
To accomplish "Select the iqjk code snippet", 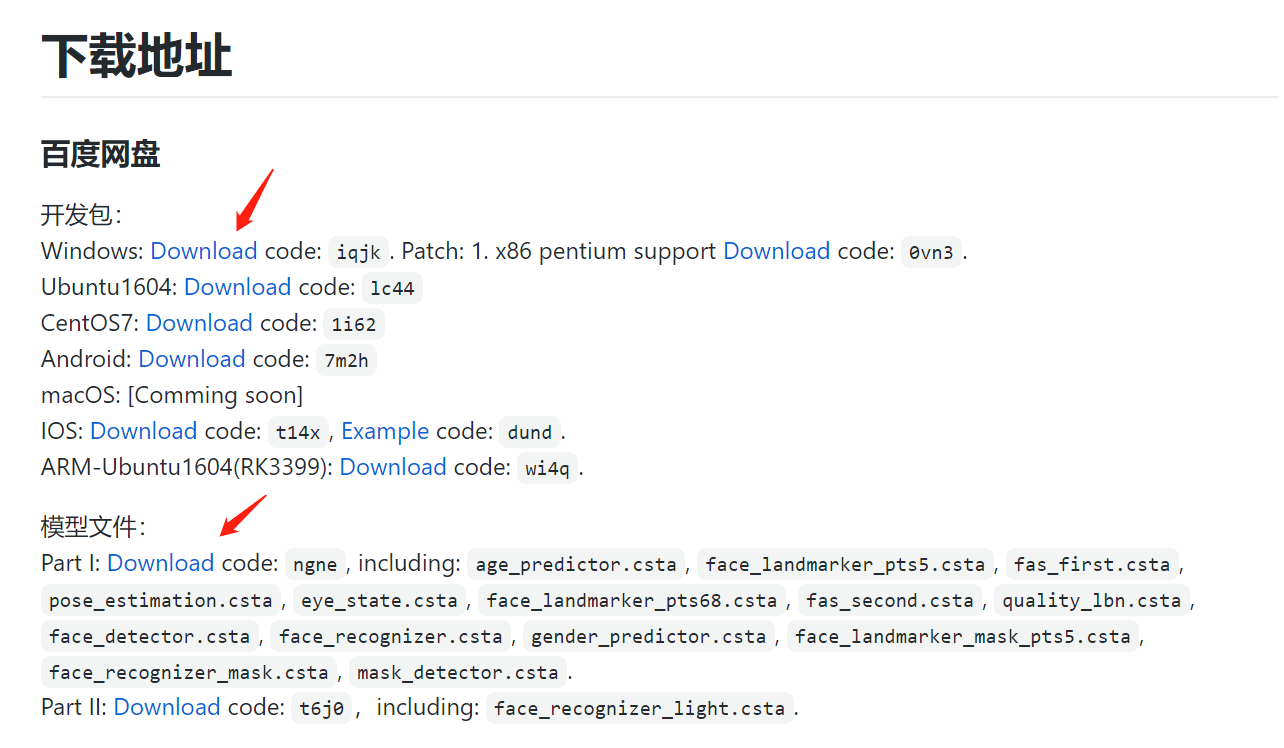I will (x=358, y=253).
